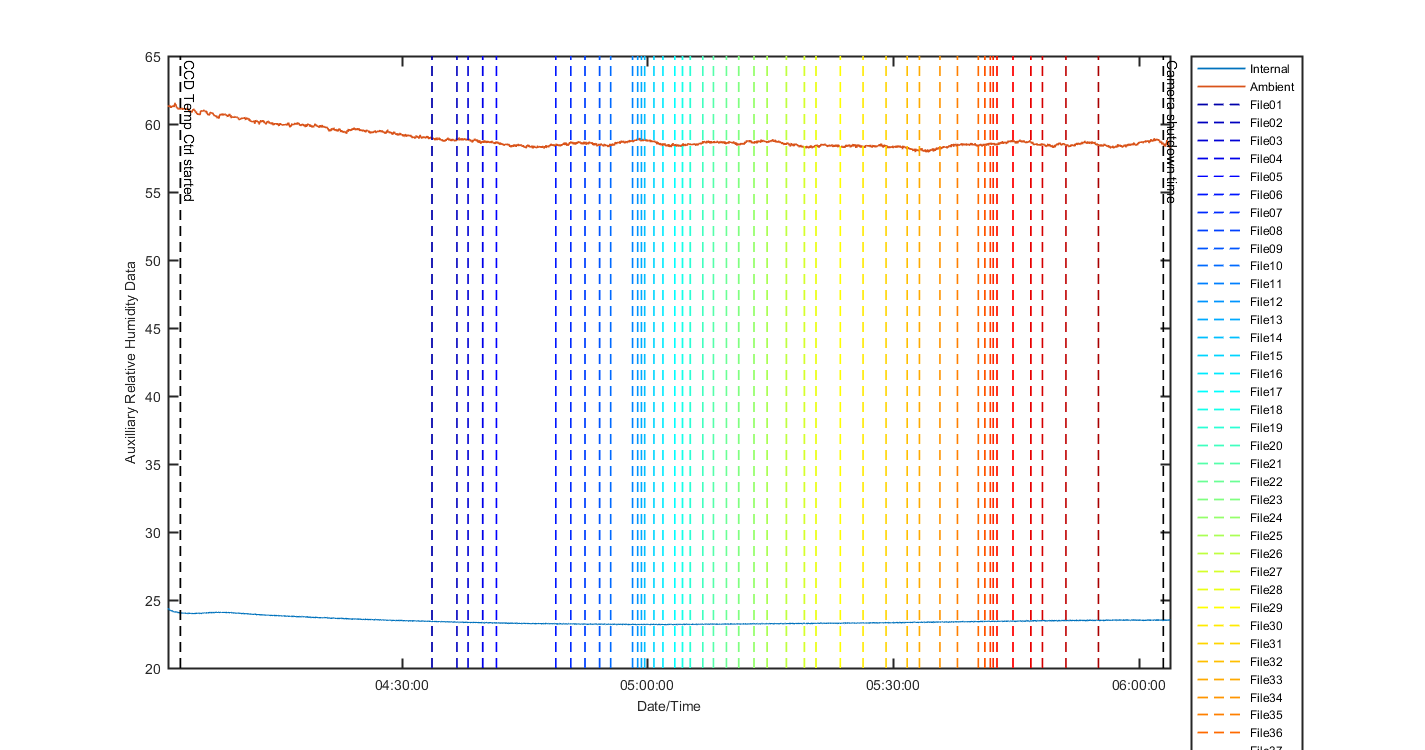Click the File25 legend entry
The width and height of the screenshot is (1425, 750).
tap(1241, 536)
